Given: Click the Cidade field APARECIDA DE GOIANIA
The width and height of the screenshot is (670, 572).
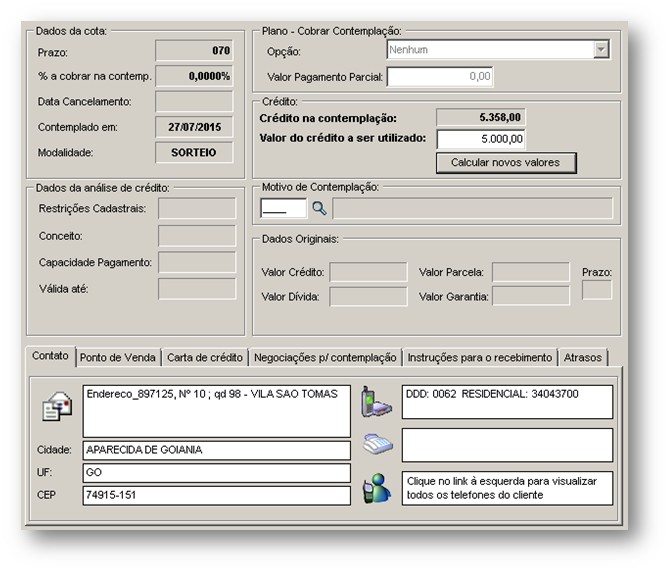Looking at the screenshot, I should pyautogui.click(x=217, y=450).
